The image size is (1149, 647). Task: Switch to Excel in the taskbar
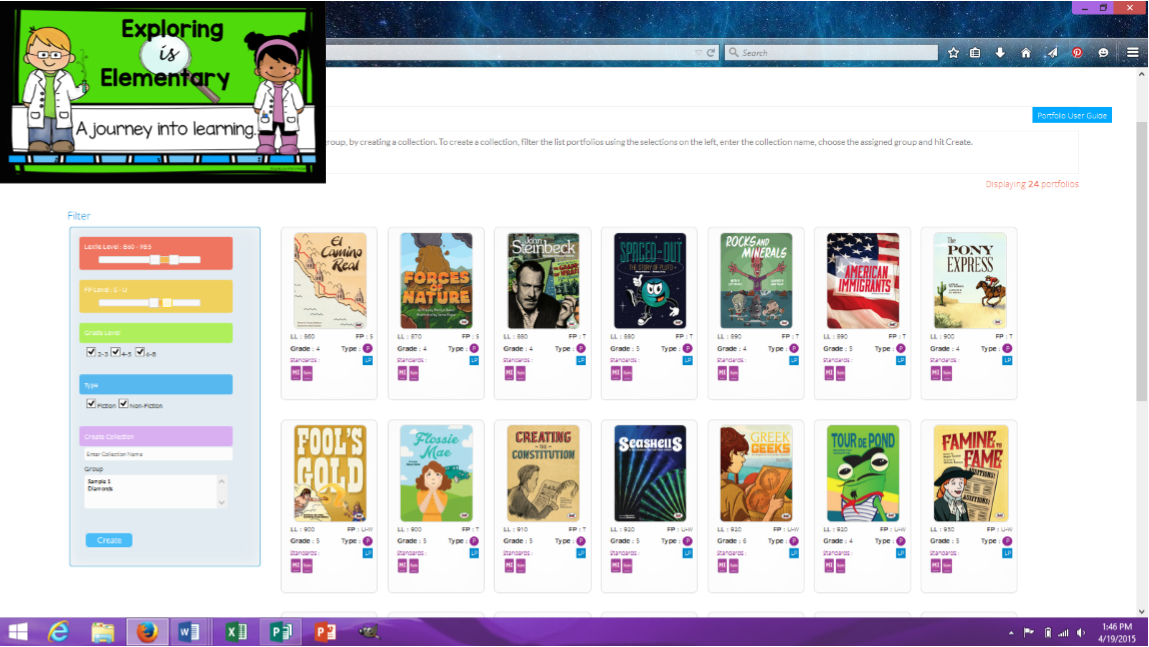coord(236,632)
